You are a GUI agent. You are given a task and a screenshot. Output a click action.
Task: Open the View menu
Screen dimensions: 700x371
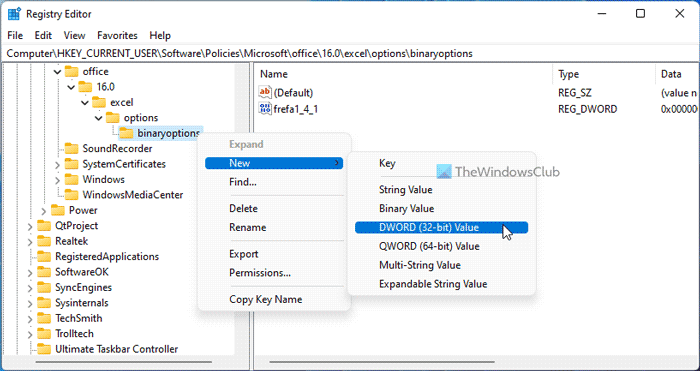[74, 35]
